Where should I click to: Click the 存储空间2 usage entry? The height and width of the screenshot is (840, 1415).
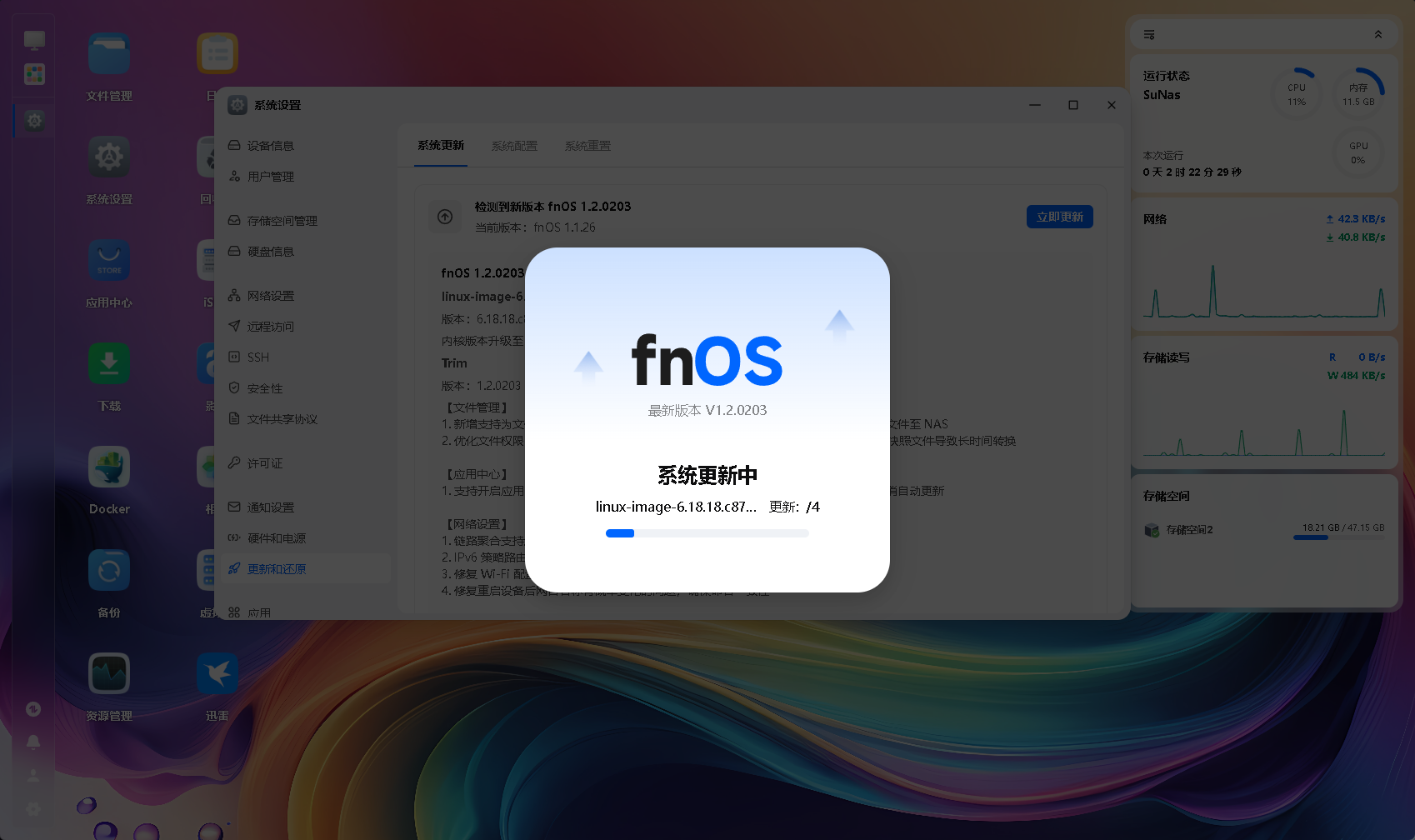pyautogui.click(x=1264, y=530)
